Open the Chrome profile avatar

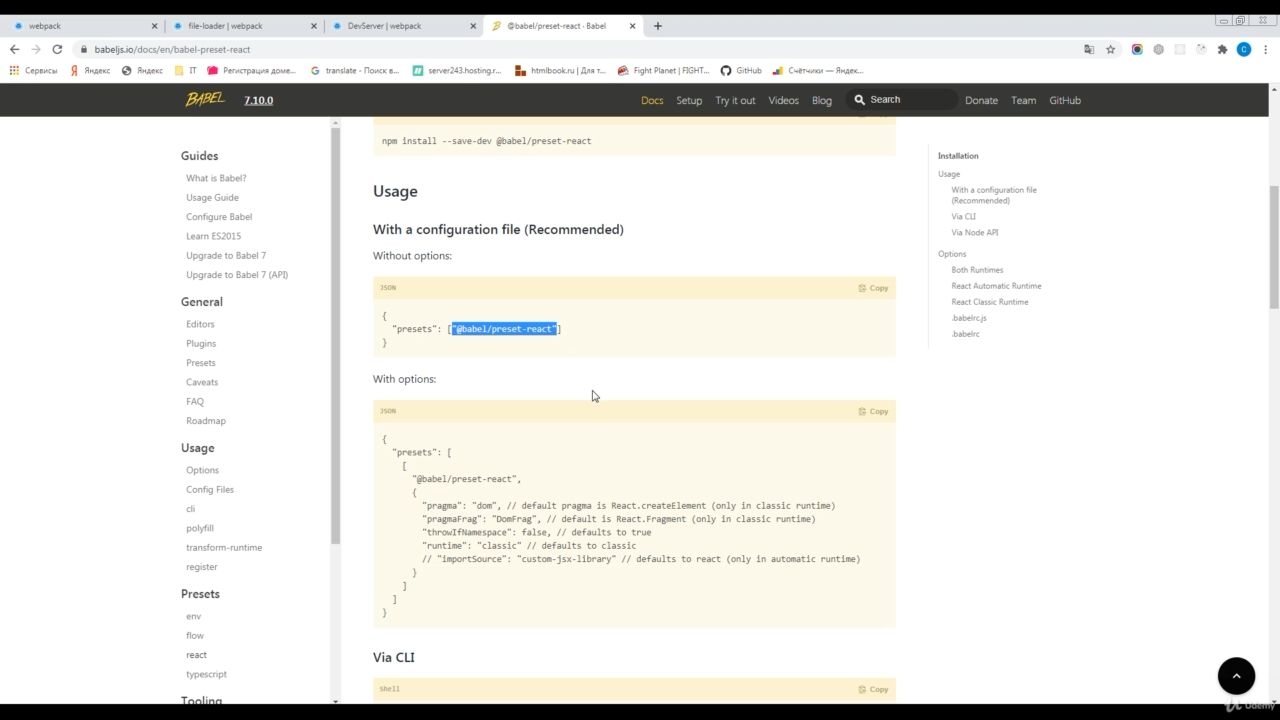pos(1244,49)
